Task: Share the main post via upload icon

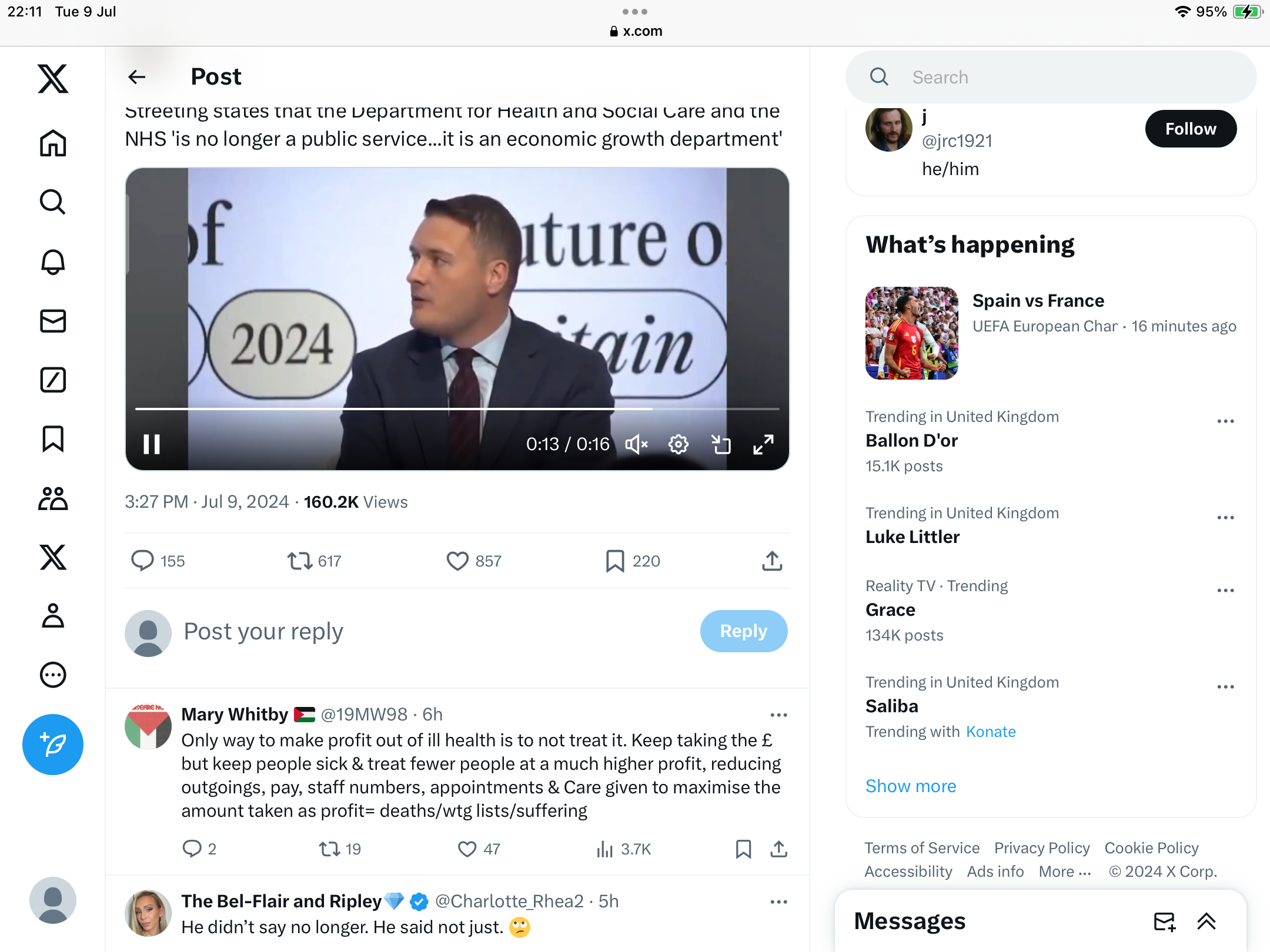Action: [x=772, y=561]
